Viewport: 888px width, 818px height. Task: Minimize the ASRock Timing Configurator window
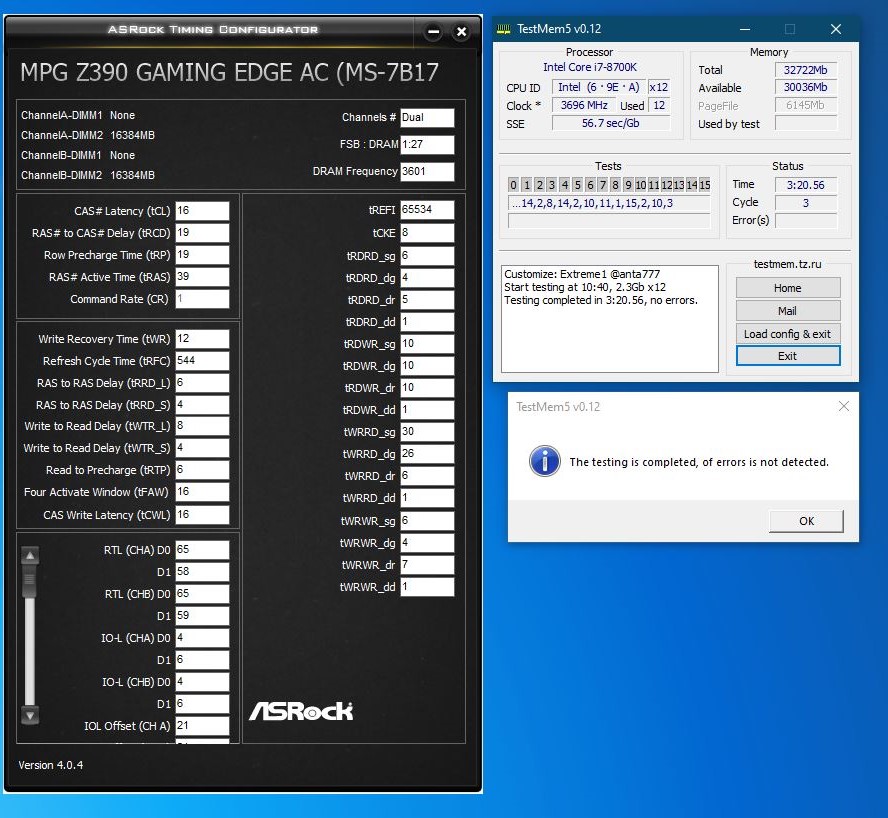433,32
